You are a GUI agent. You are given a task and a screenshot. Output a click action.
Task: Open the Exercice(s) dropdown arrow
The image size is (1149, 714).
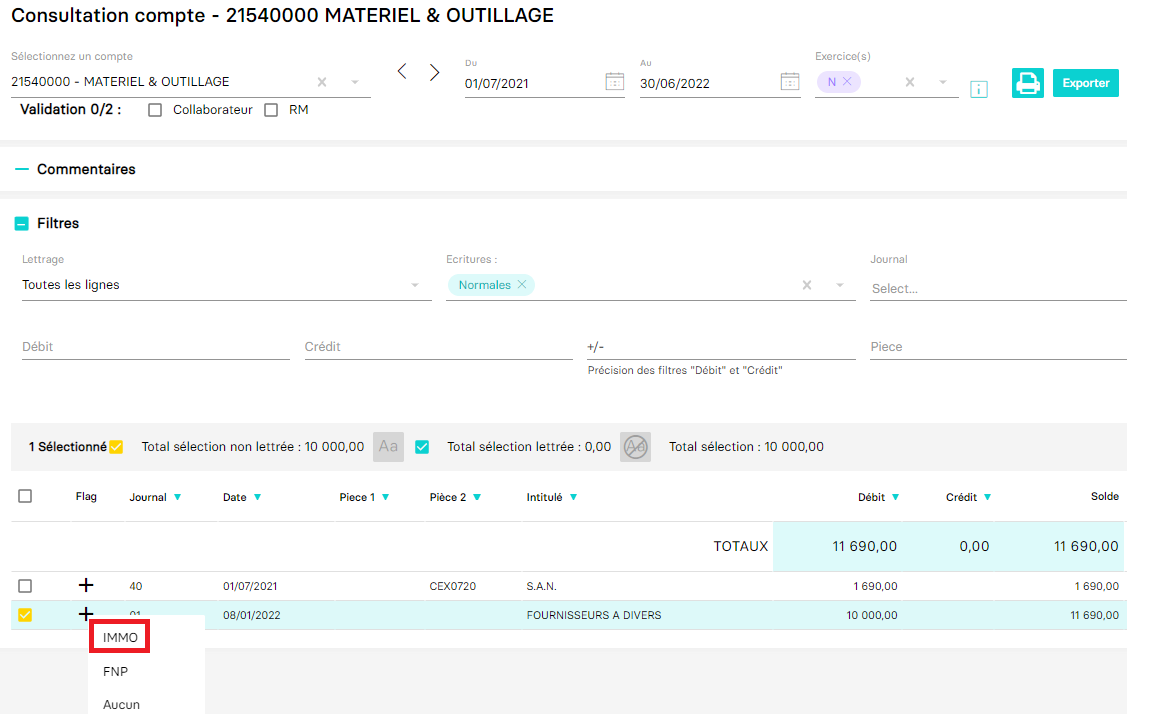(943, 82)
